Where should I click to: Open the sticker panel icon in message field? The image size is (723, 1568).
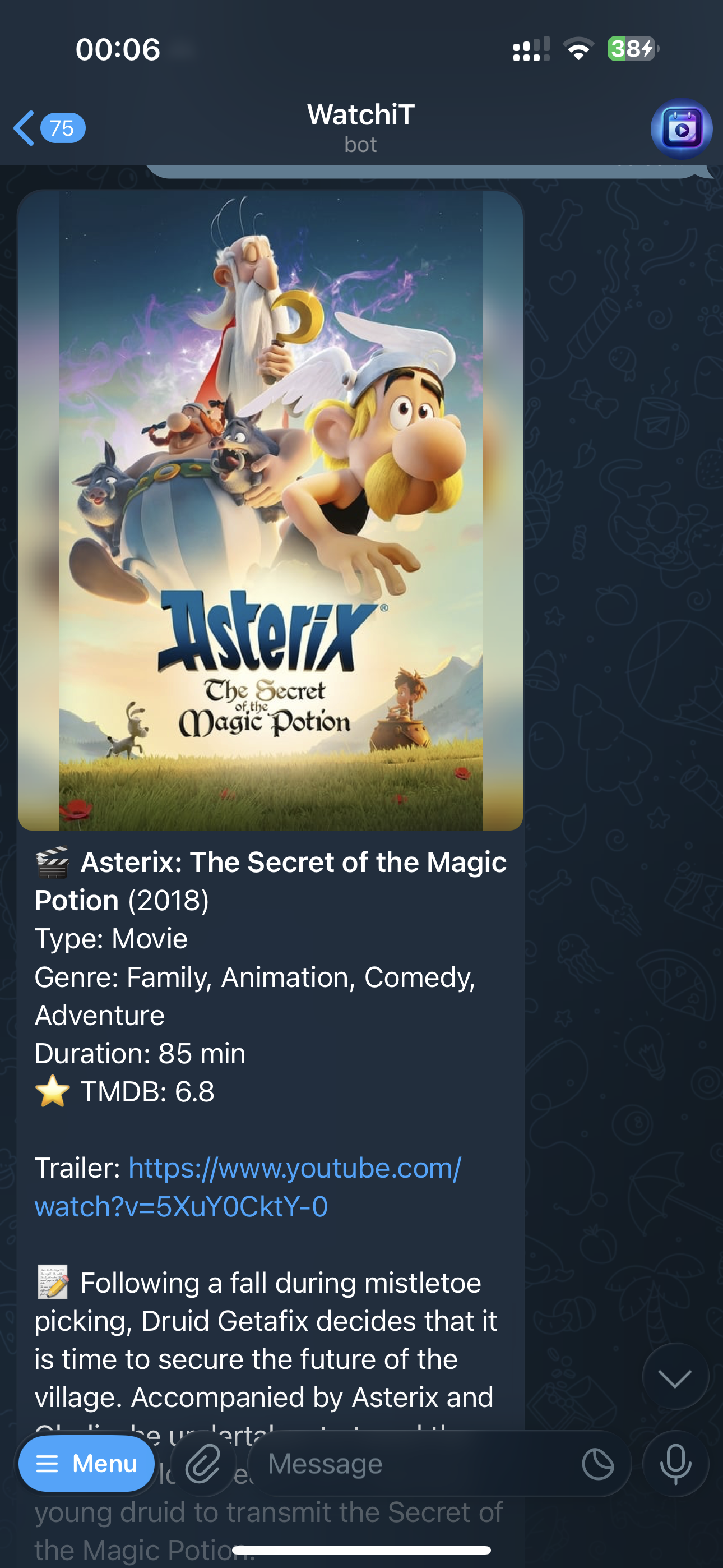(597, 1464)
